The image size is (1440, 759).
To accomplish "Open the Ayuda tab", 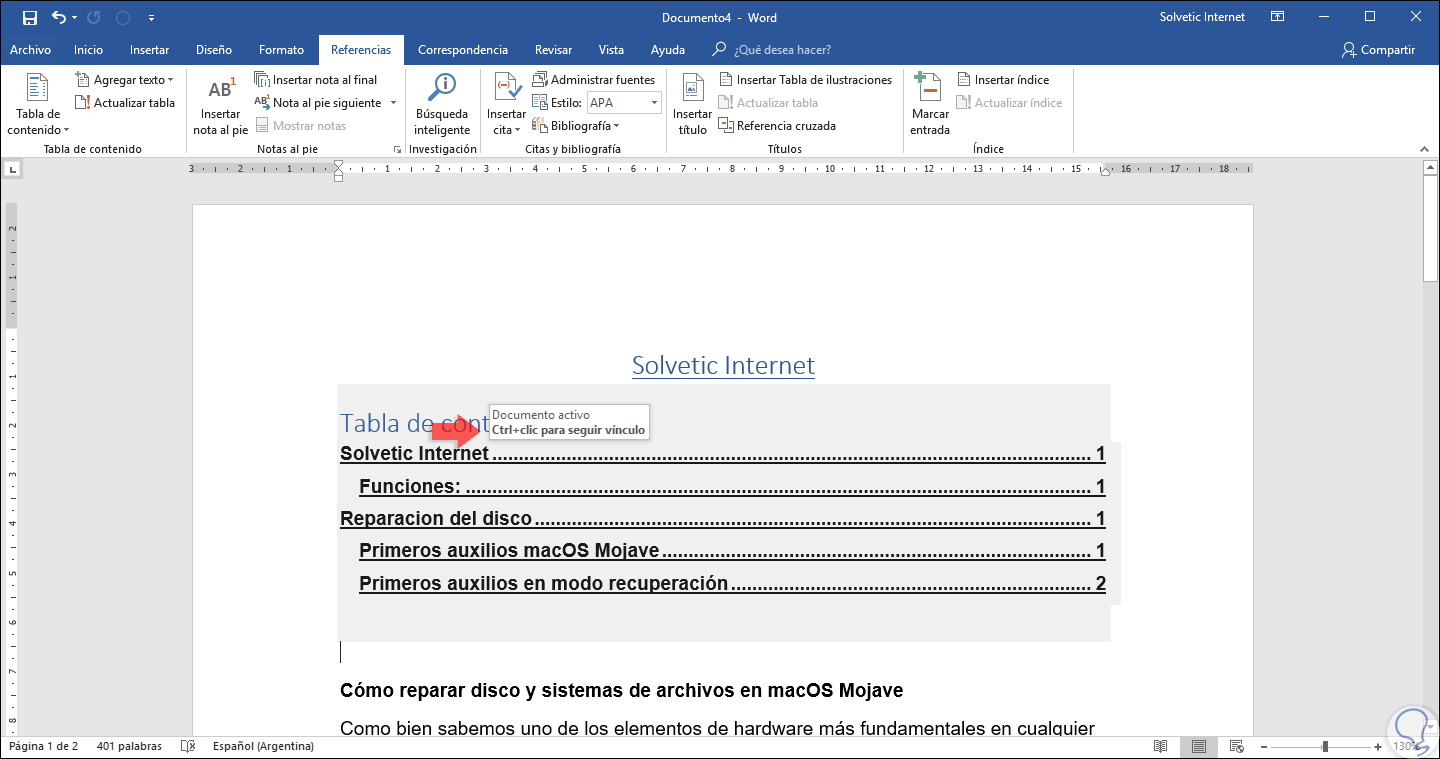I will pos(668,50).
